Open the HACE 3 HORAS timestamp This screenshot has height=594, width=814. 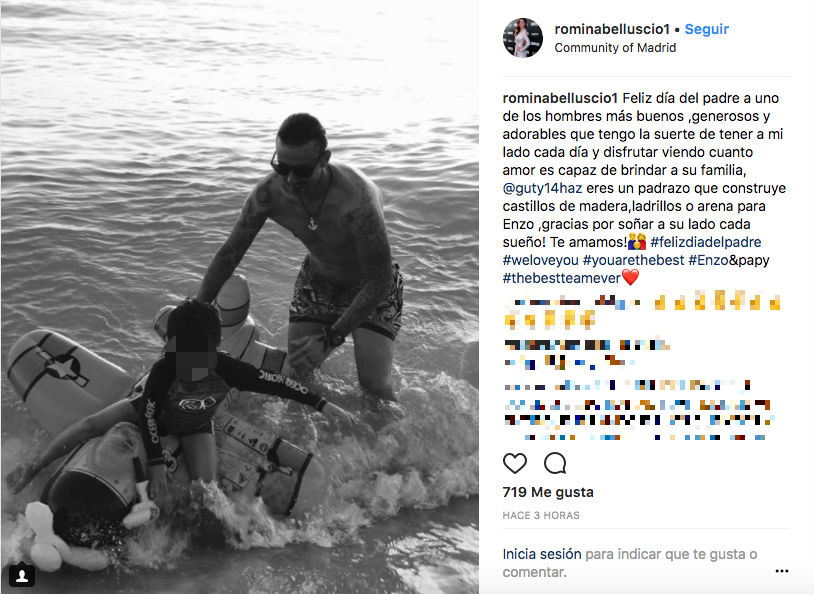(541, 516)
